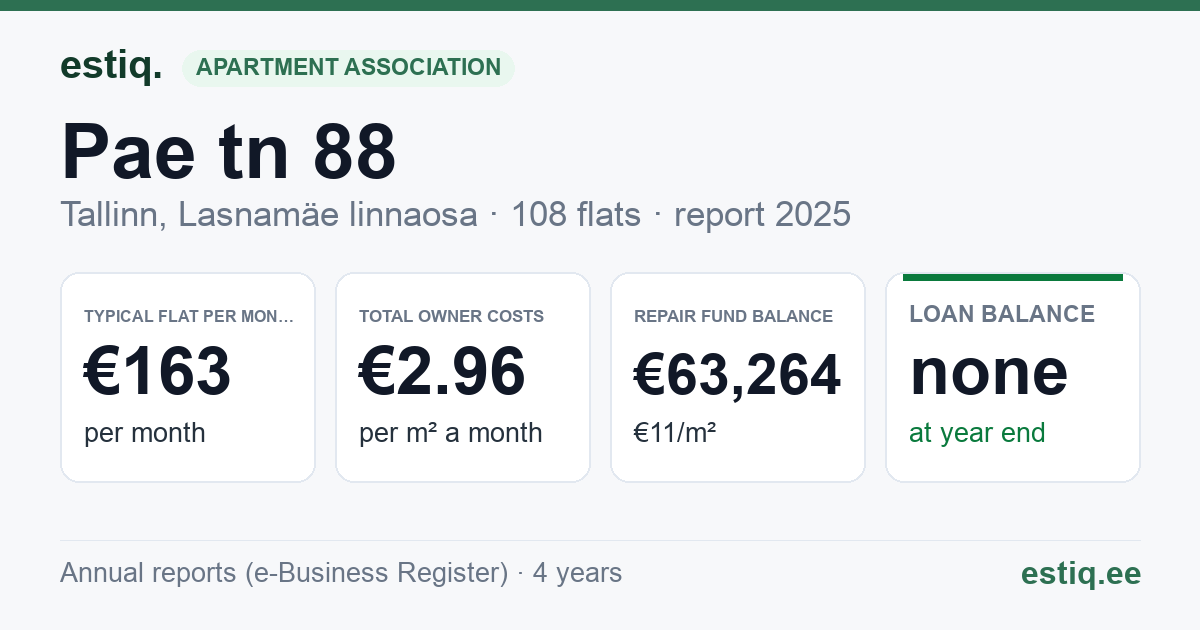Click the €2.96 value
Screen dimensions: 1200x630
click(x=442, y=371)
